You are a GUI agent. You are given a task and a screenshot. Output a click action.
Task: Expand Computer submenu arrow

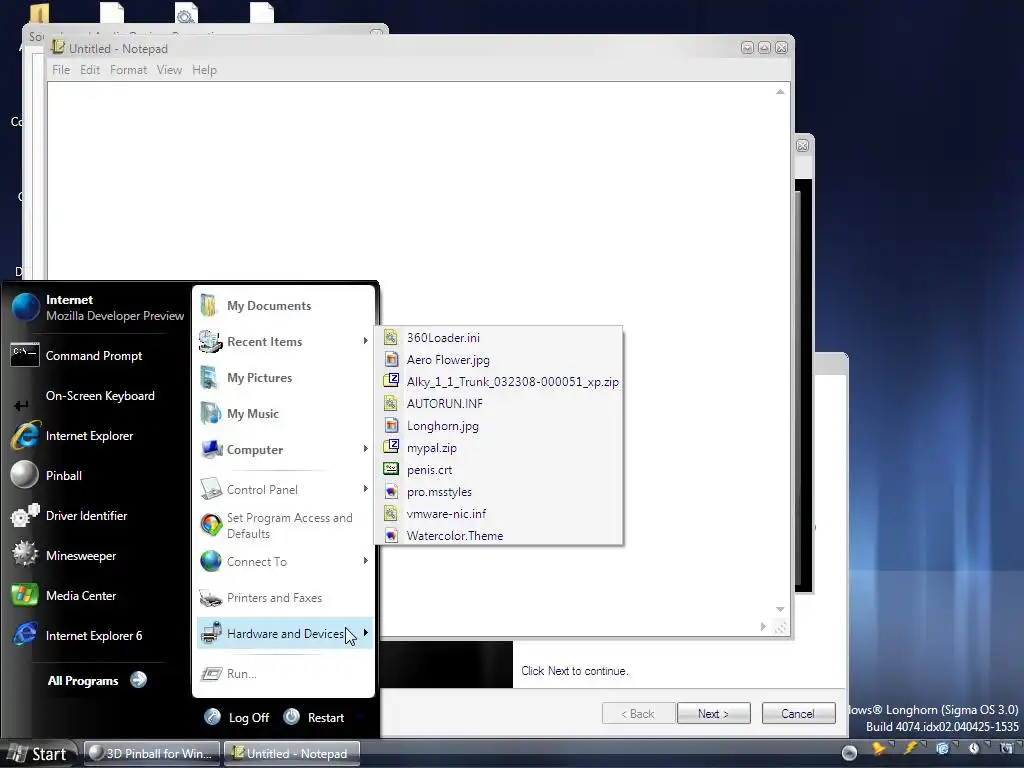click(x=365, y=449)
